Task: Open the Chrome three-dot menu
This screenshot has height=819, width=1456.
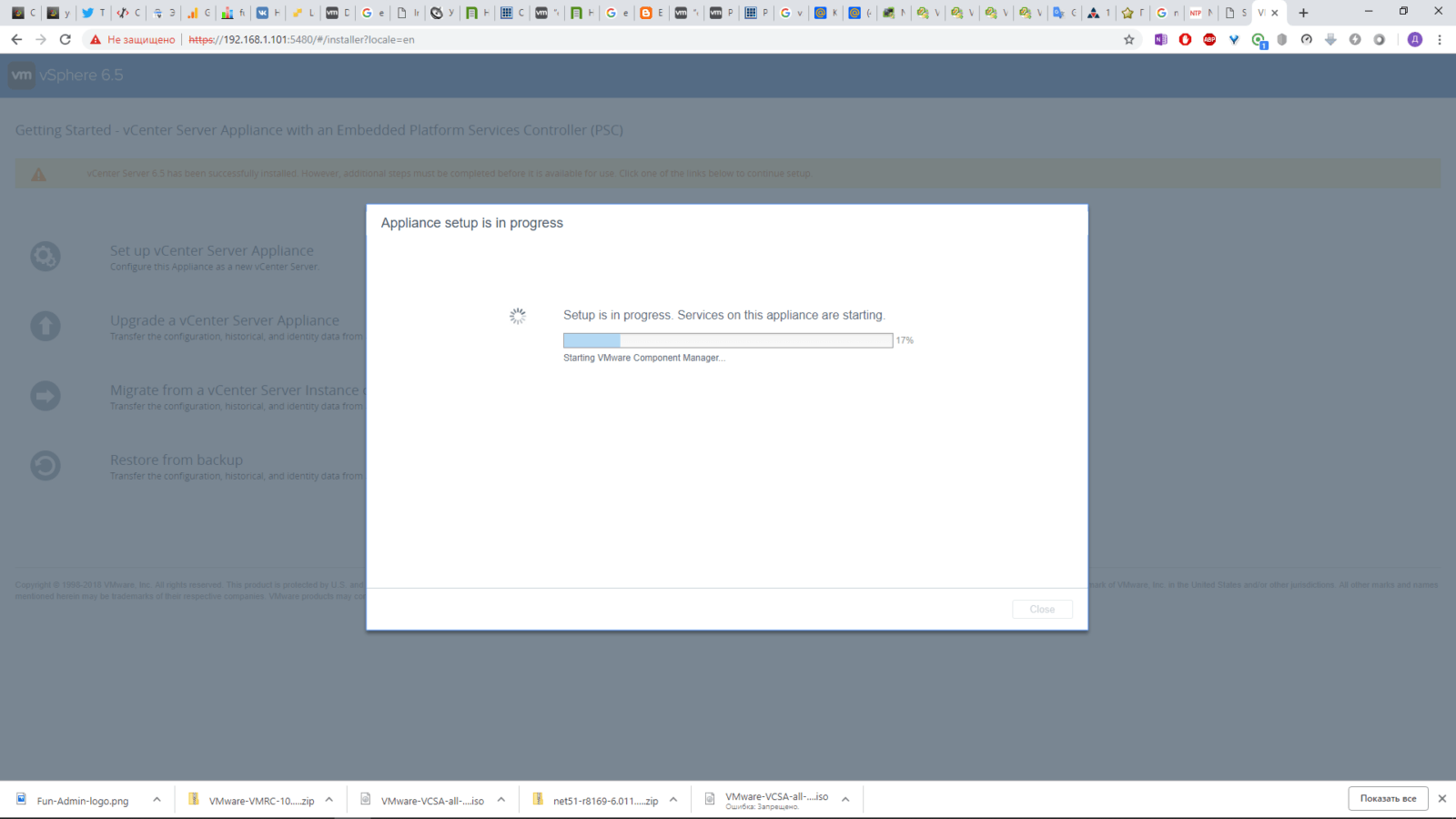Action: point(1440,39)
